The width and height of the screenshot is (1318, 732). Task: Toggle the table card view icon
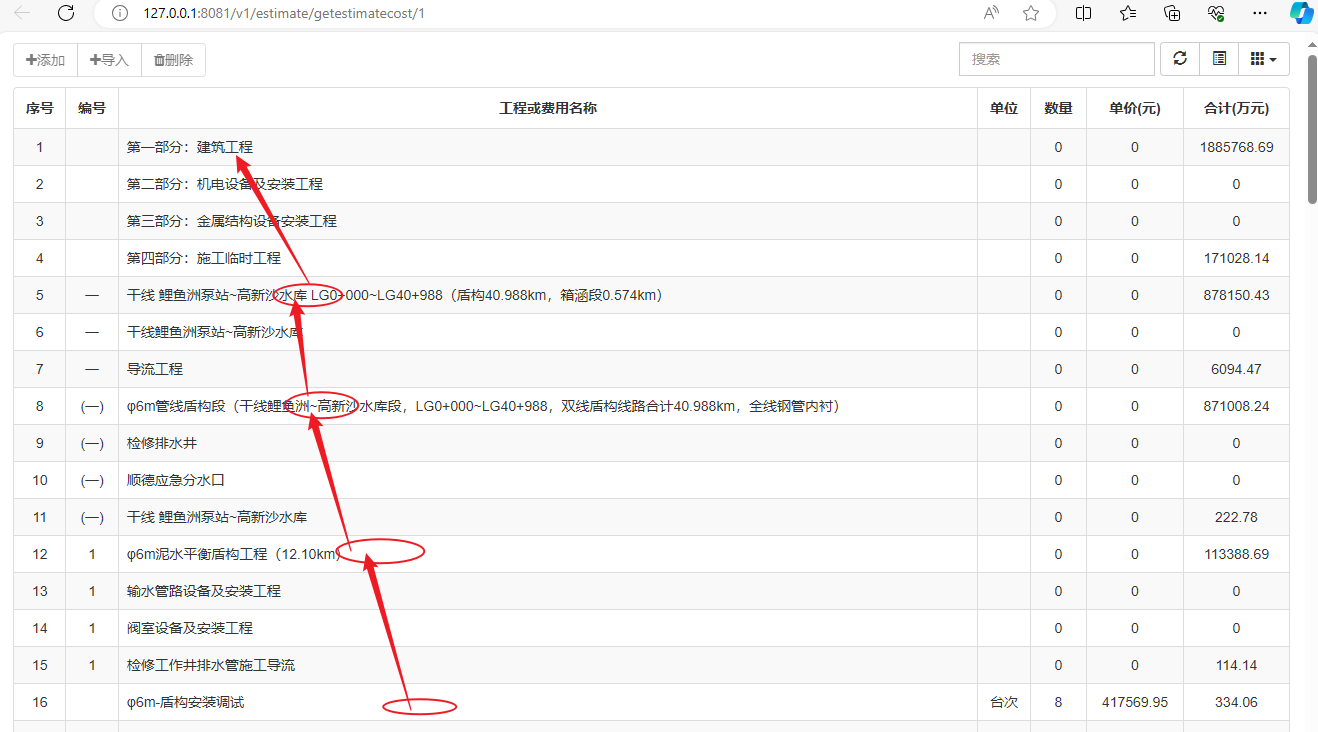click(x=1219, y=59)
